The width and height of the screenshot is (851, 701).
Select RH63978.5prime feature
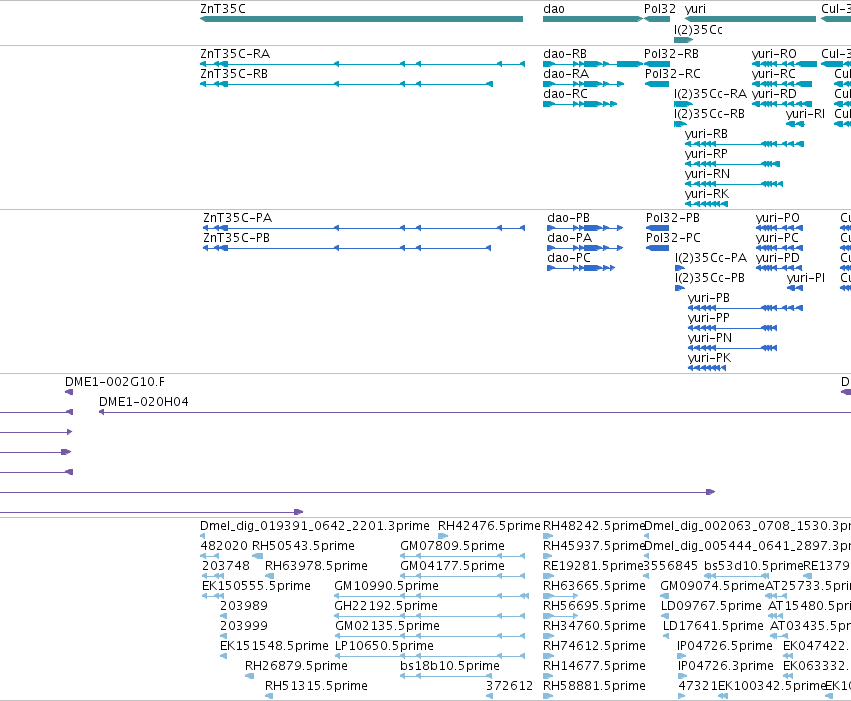269,577
